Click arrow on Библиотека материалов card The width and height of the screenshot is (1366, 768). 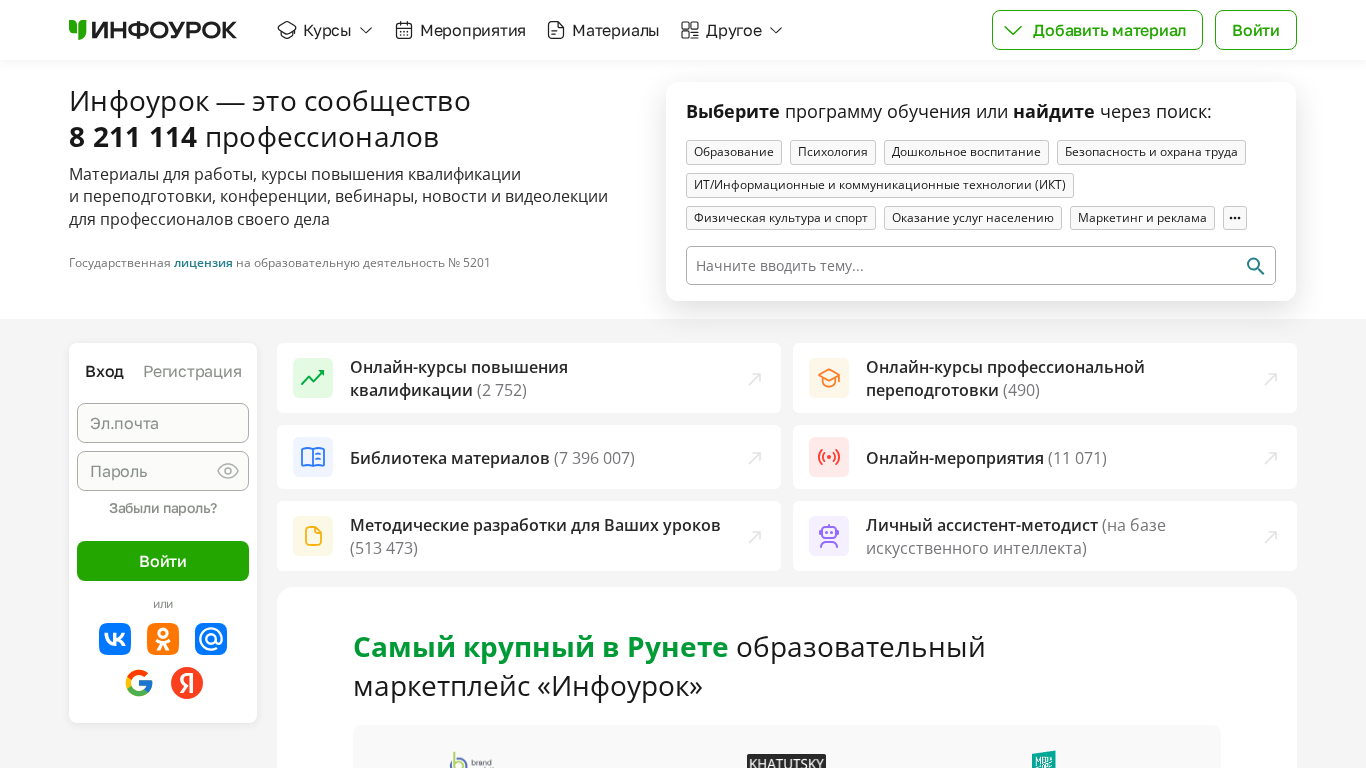755,458
